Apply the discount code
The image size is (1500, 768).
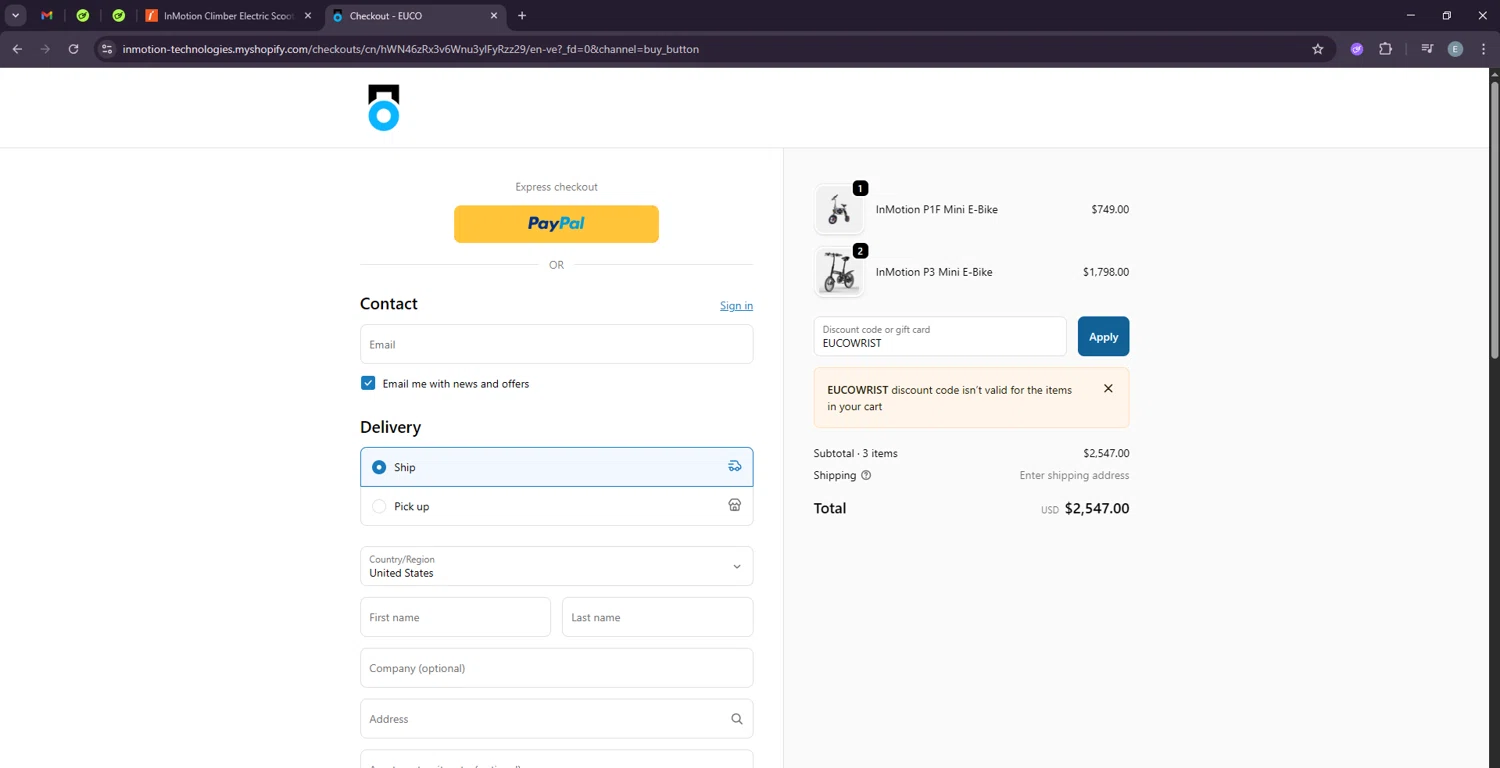1103,336
